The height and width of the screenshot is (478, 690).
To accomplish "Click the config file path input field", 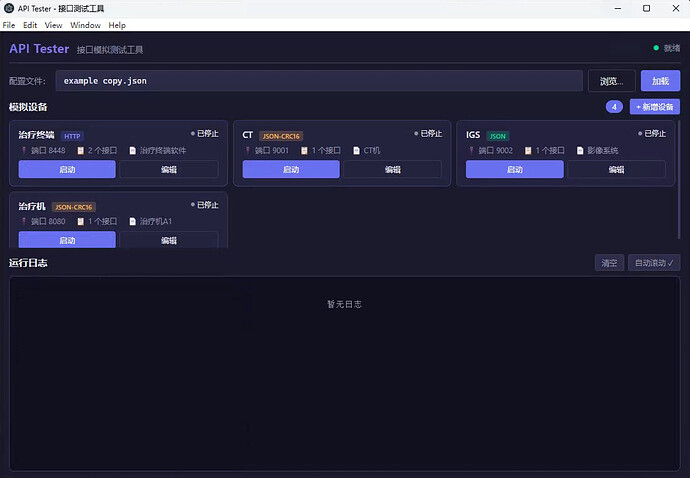I will (319, 81).
